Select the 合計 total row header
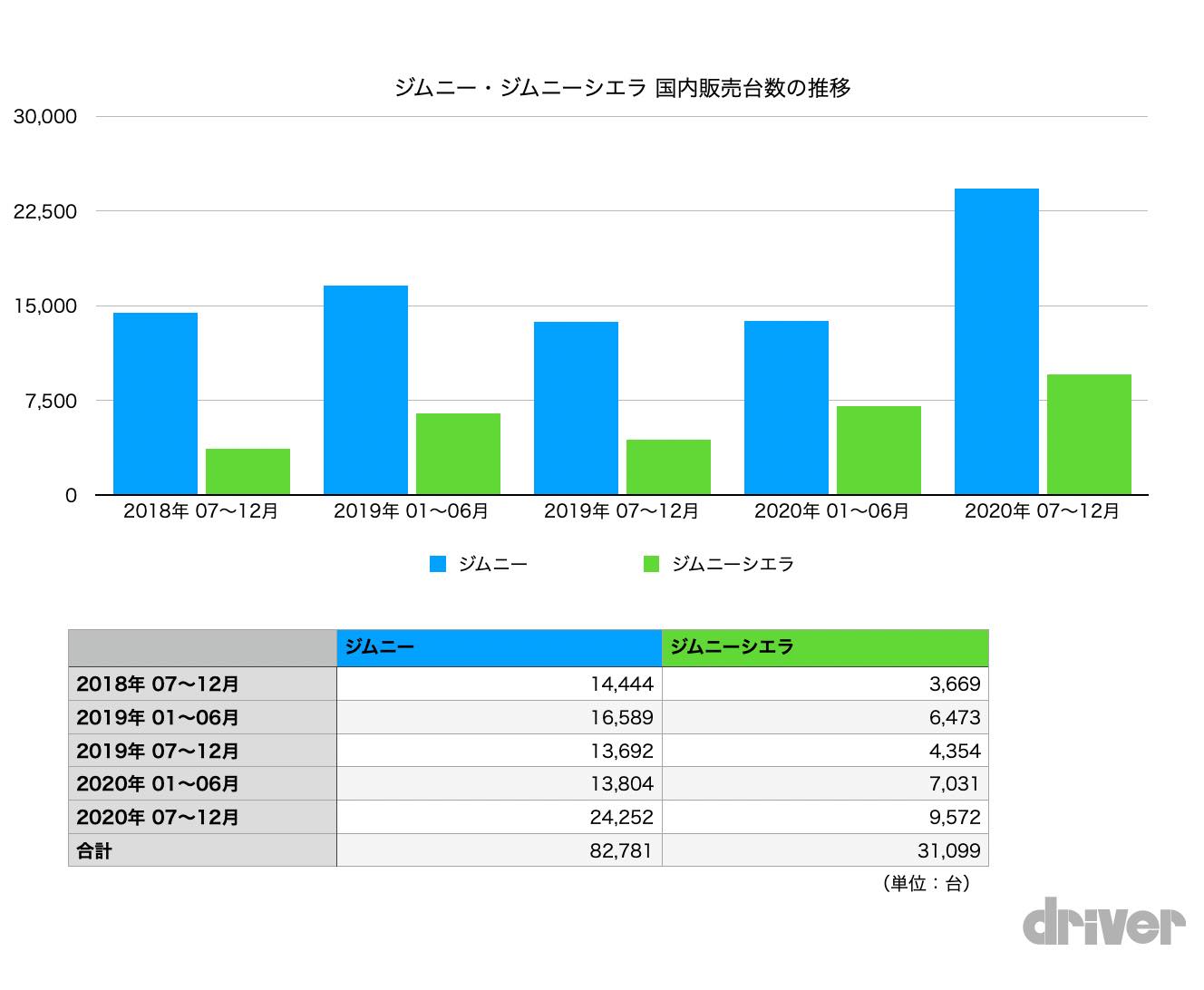1204x990 pixels. 202,850
